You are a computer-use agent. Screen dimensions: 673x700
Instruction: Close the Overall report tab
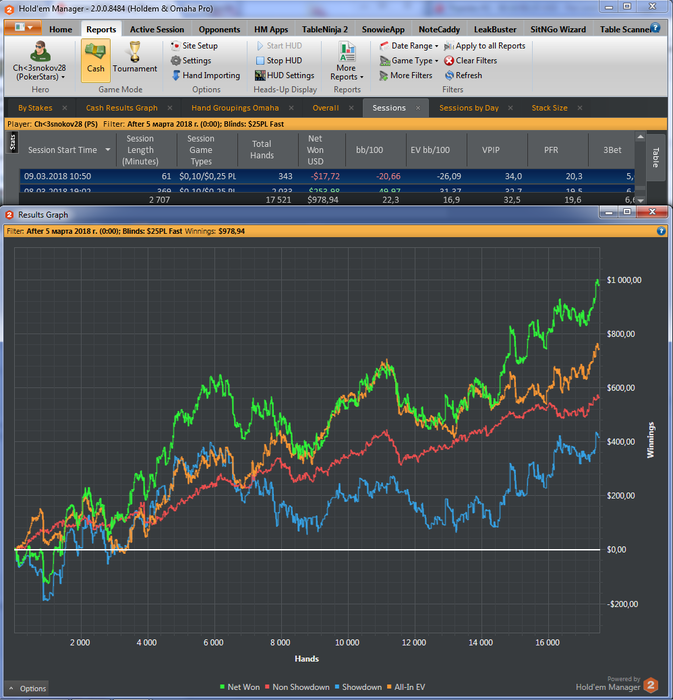tap(351, 108)
